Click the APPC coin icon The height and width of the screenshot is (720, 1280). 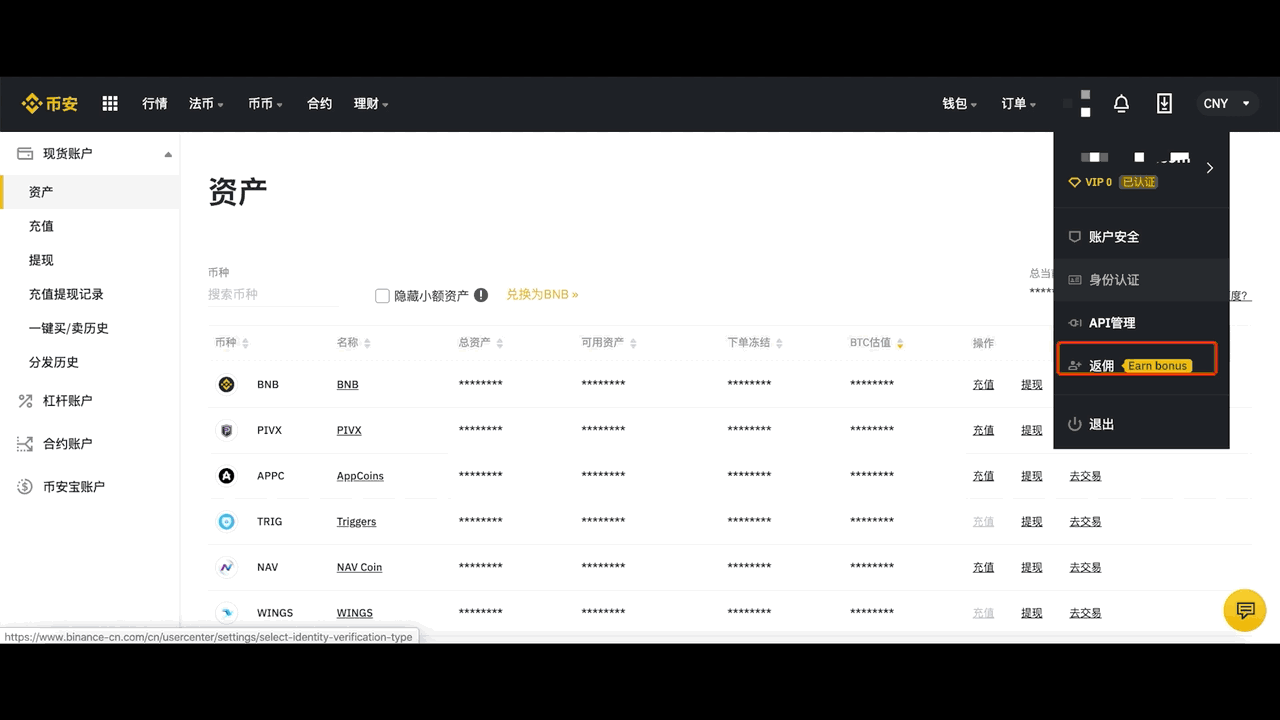227,476
